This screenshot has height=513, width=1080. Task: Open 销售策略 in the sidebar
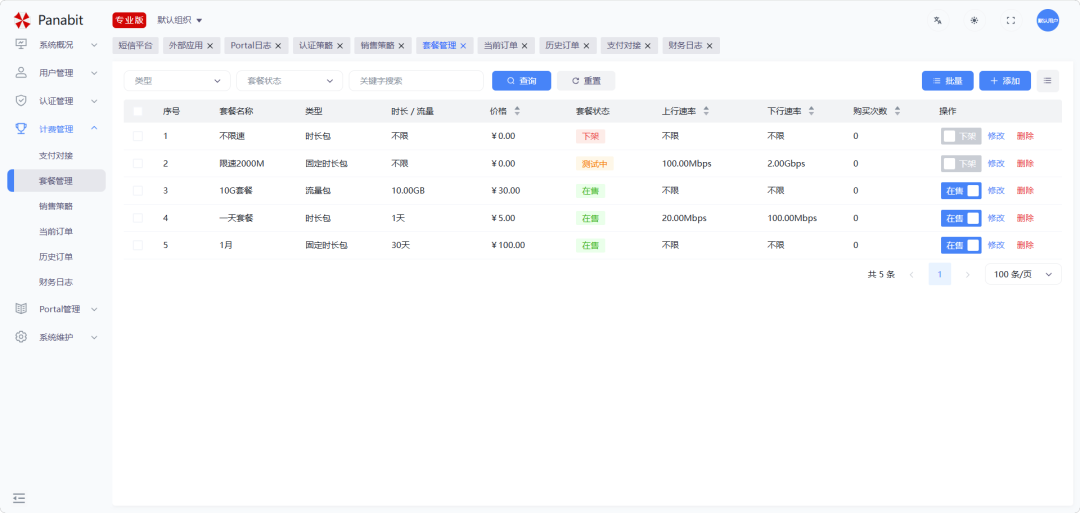pos(56,206)
